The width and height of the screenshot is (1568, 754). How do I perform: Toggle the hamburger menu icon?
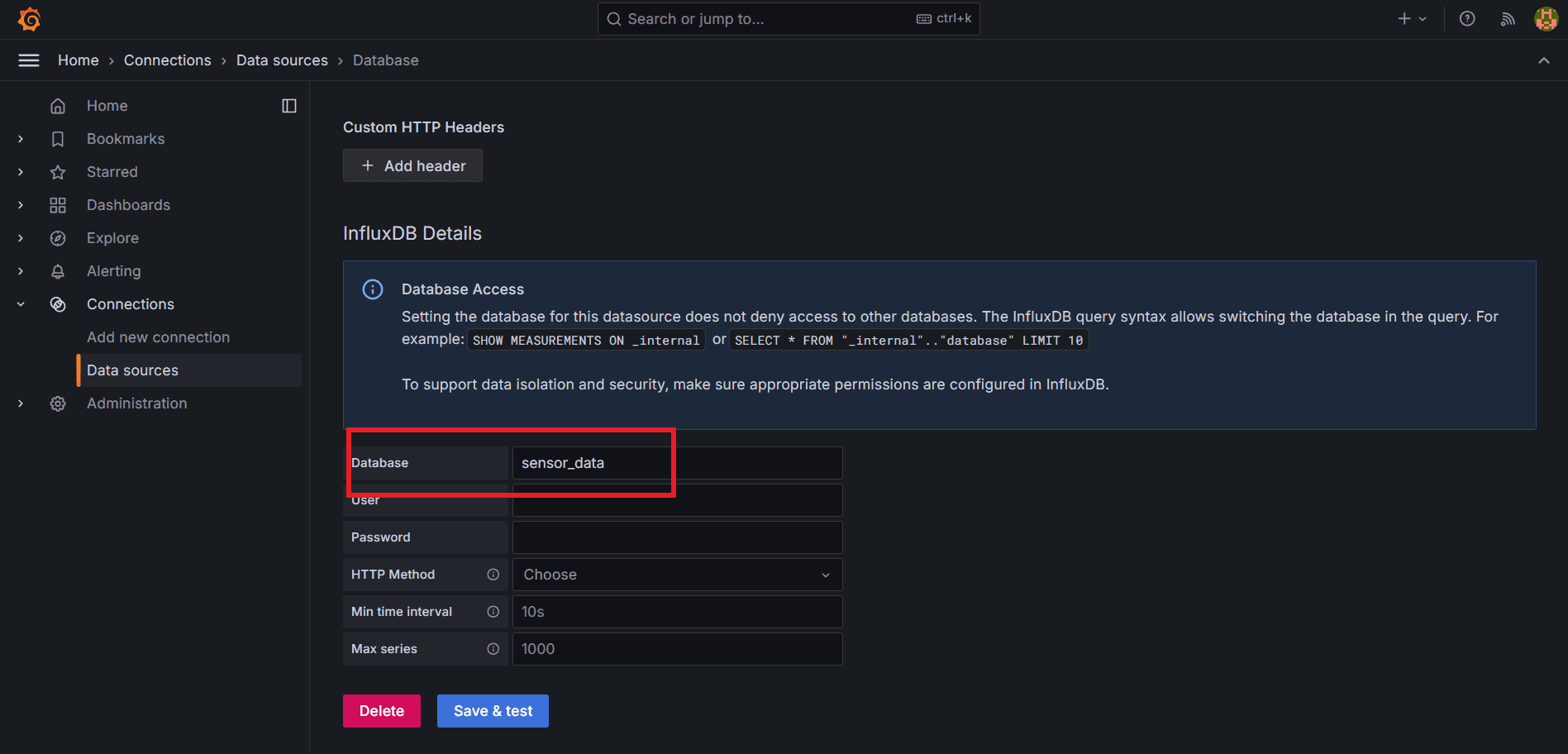click(29, 60)
